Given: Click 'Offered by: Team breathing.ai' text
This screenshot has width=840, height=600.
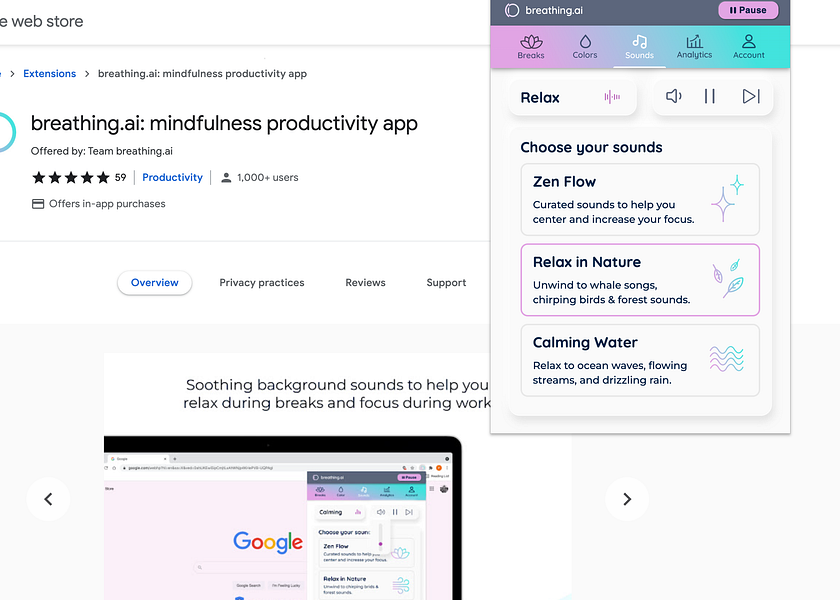Looking at the screenshot, I should pyautogui.click(x=102, y=151).
